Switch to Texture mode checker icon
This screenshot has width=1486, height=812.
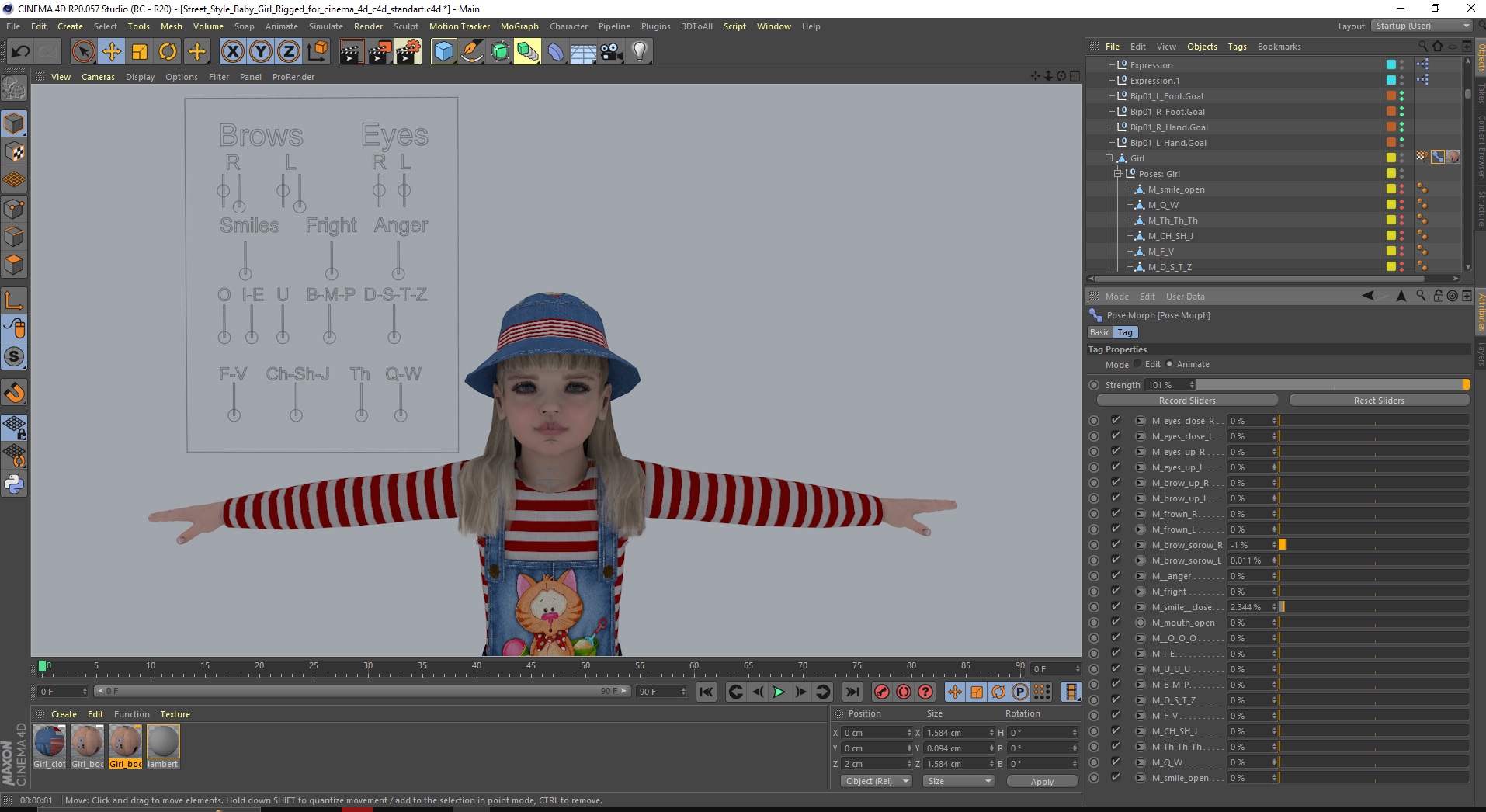point(14,152)
